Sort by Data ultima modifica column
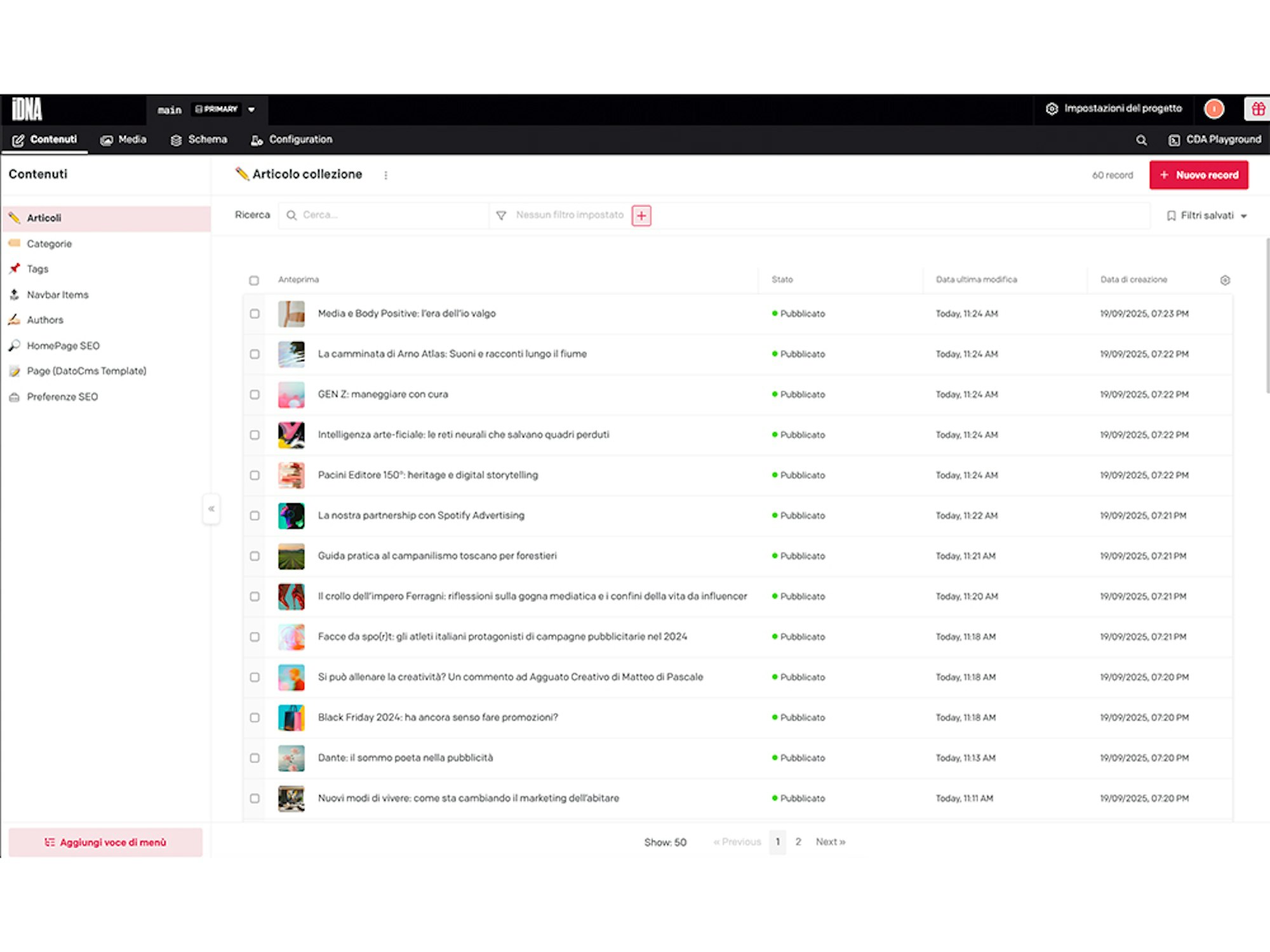 [x=976, y=280]
